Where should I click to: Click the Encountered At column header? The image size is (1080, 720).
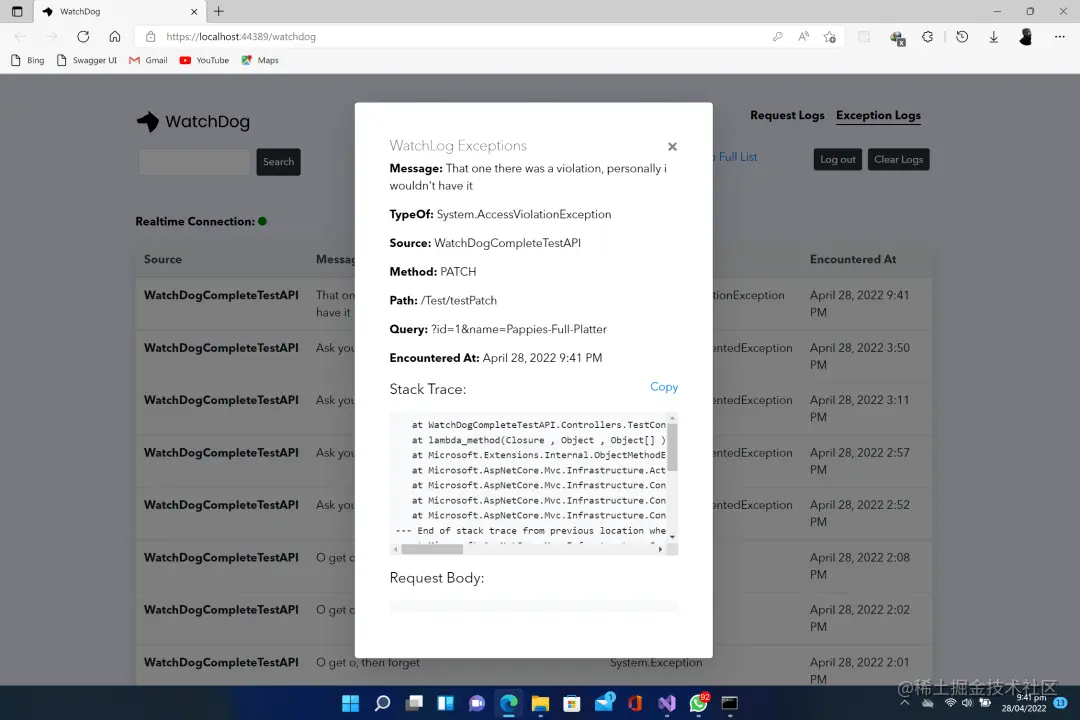click(x=853, y=259)
